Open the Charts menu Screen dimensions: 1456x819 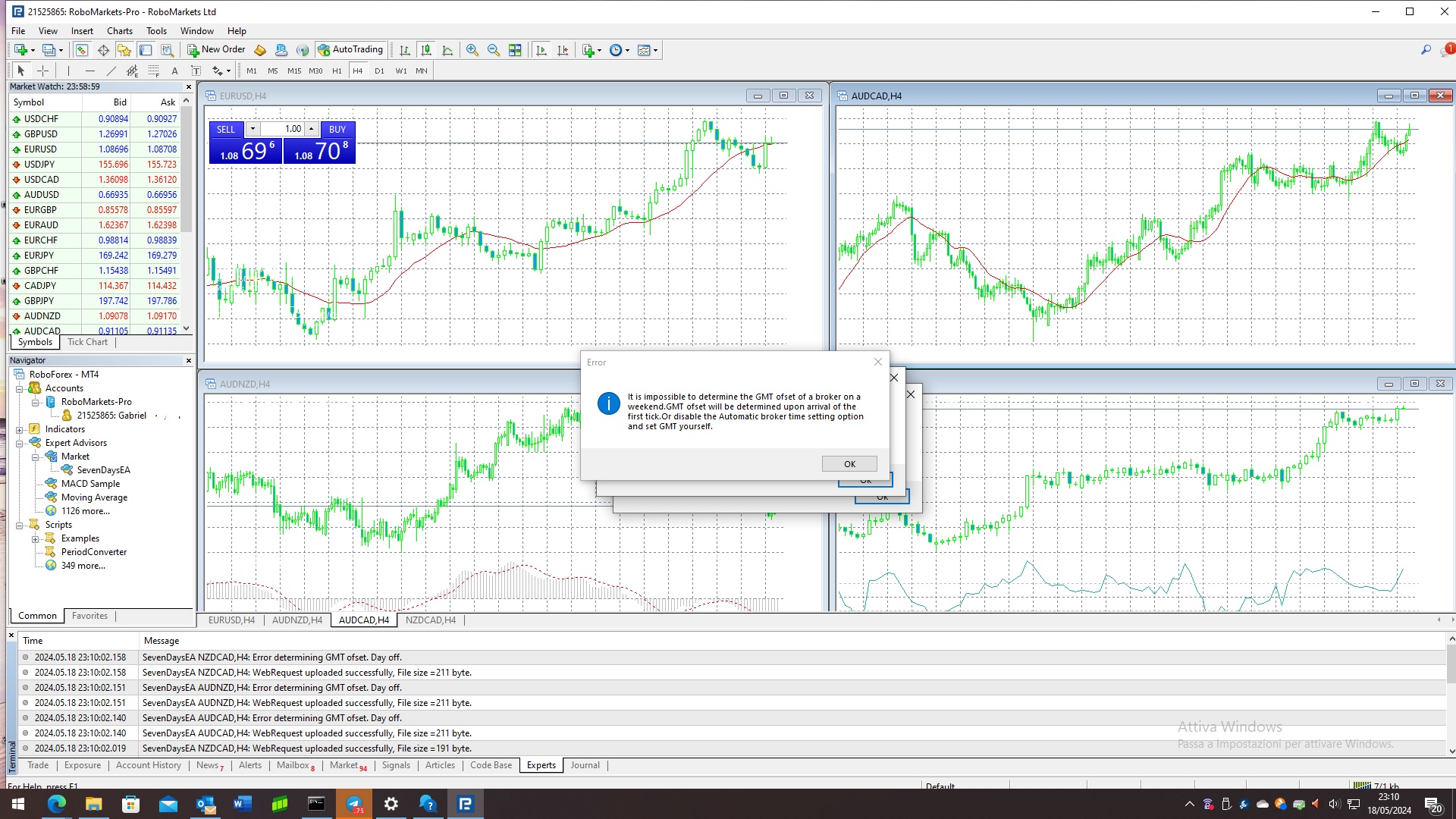pos(119,31)
